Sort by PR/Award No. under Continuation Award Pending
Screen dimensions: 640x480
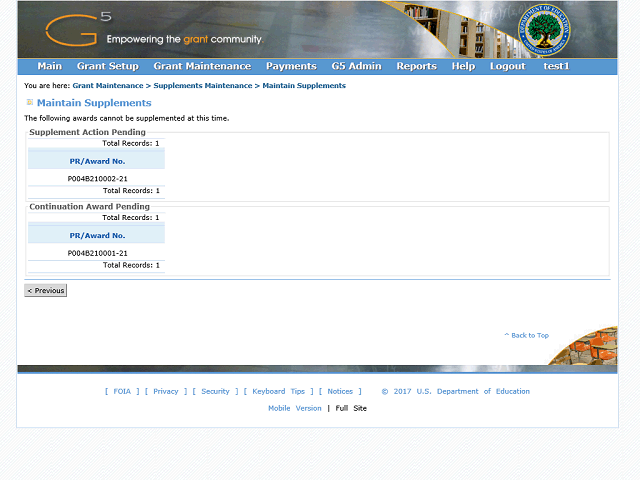[97, 236]
